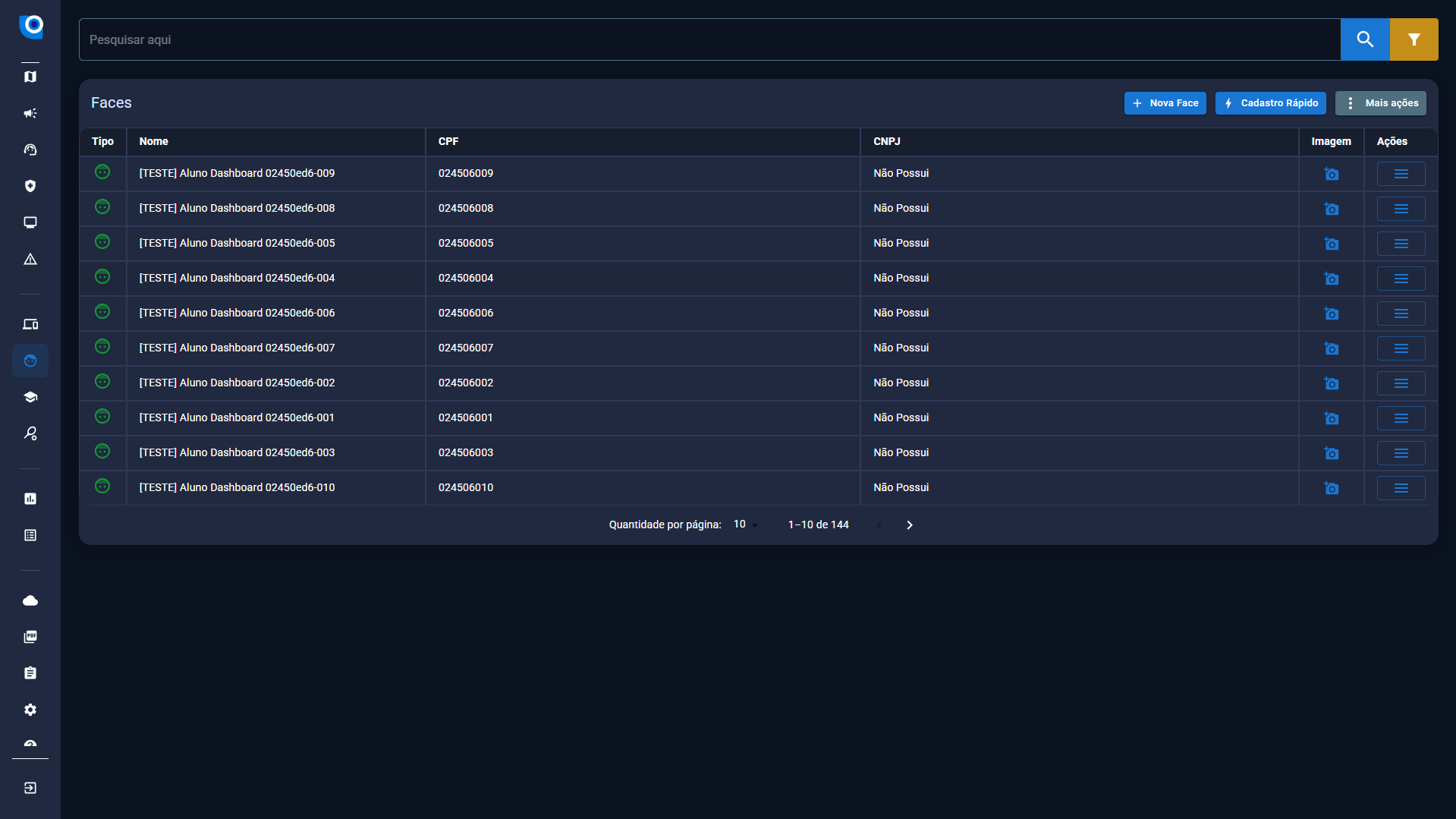
Task: Click the magnifier search button
Action: pyautogui.click(x=1365, y=39)
